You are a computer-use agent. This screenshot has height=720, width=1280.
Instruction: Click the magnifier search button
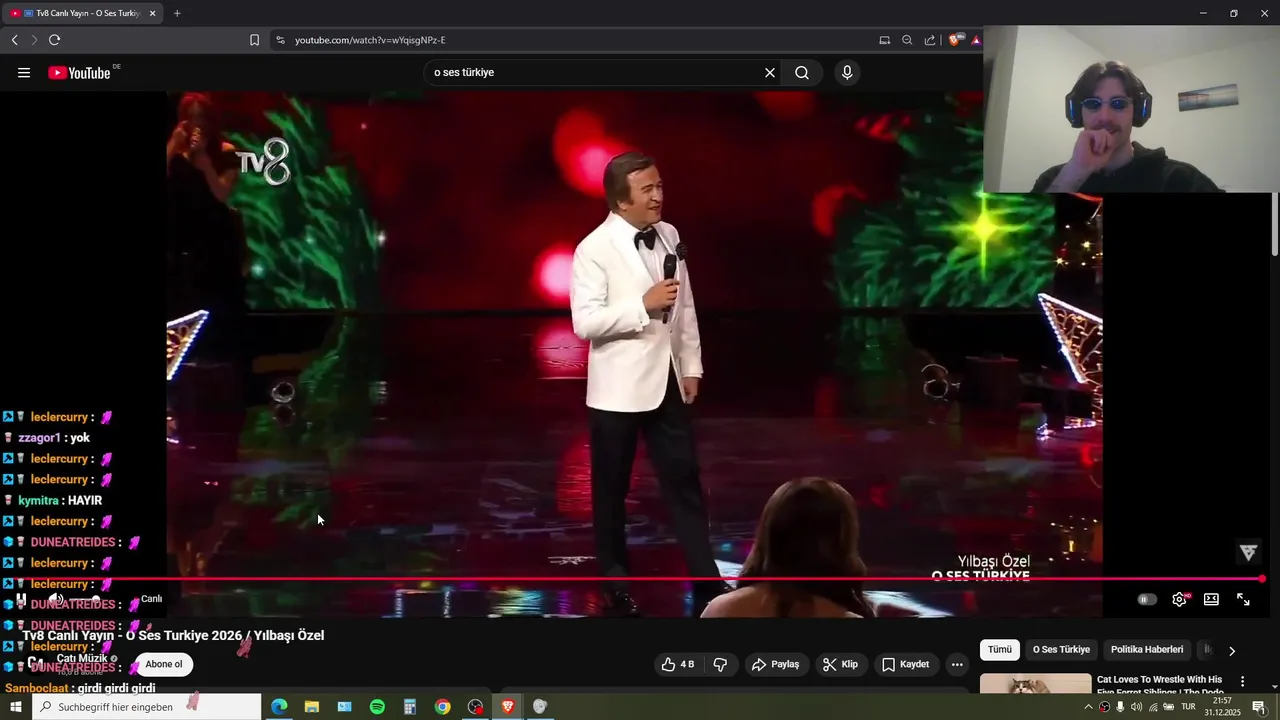point(802,72)
